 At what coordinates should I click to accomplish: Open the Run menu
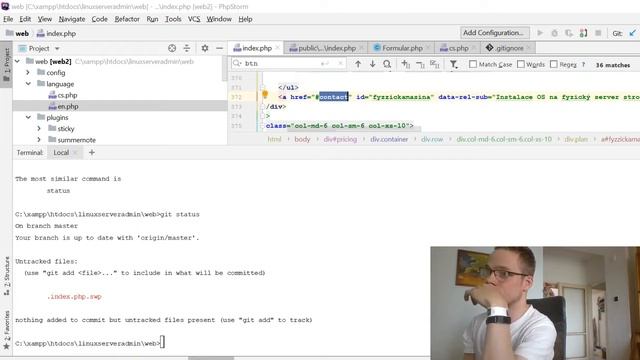(152, 19)
